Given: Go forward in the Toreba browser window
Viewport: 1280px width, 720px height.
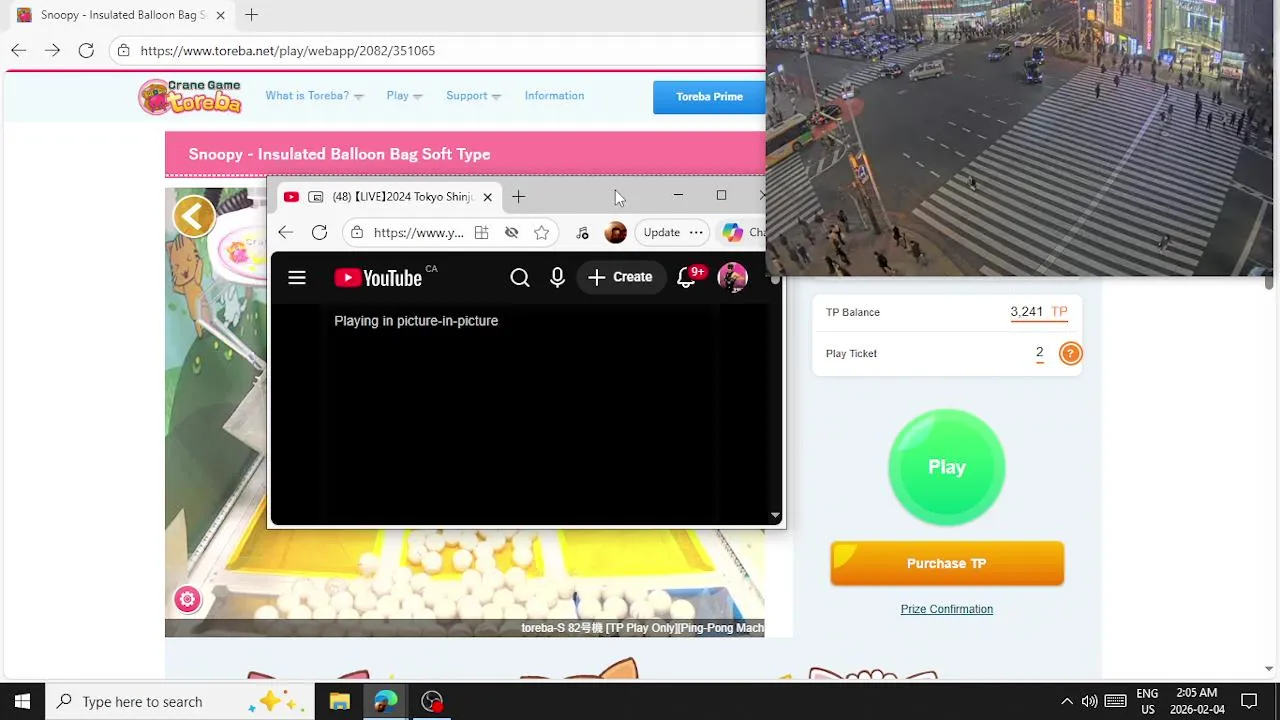Looking at the screenshot, I should [x=52, y=50].
